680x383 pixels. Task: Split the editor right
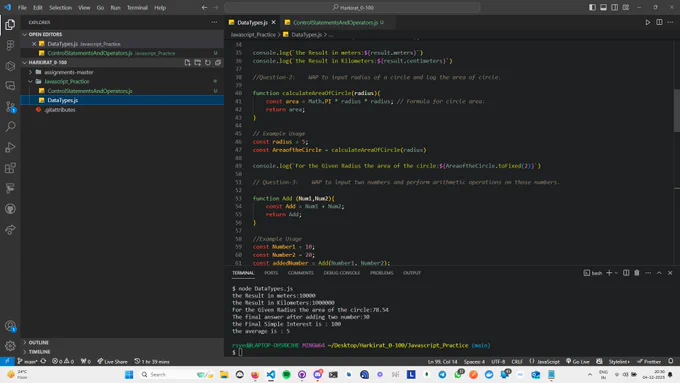coord(659,22)
